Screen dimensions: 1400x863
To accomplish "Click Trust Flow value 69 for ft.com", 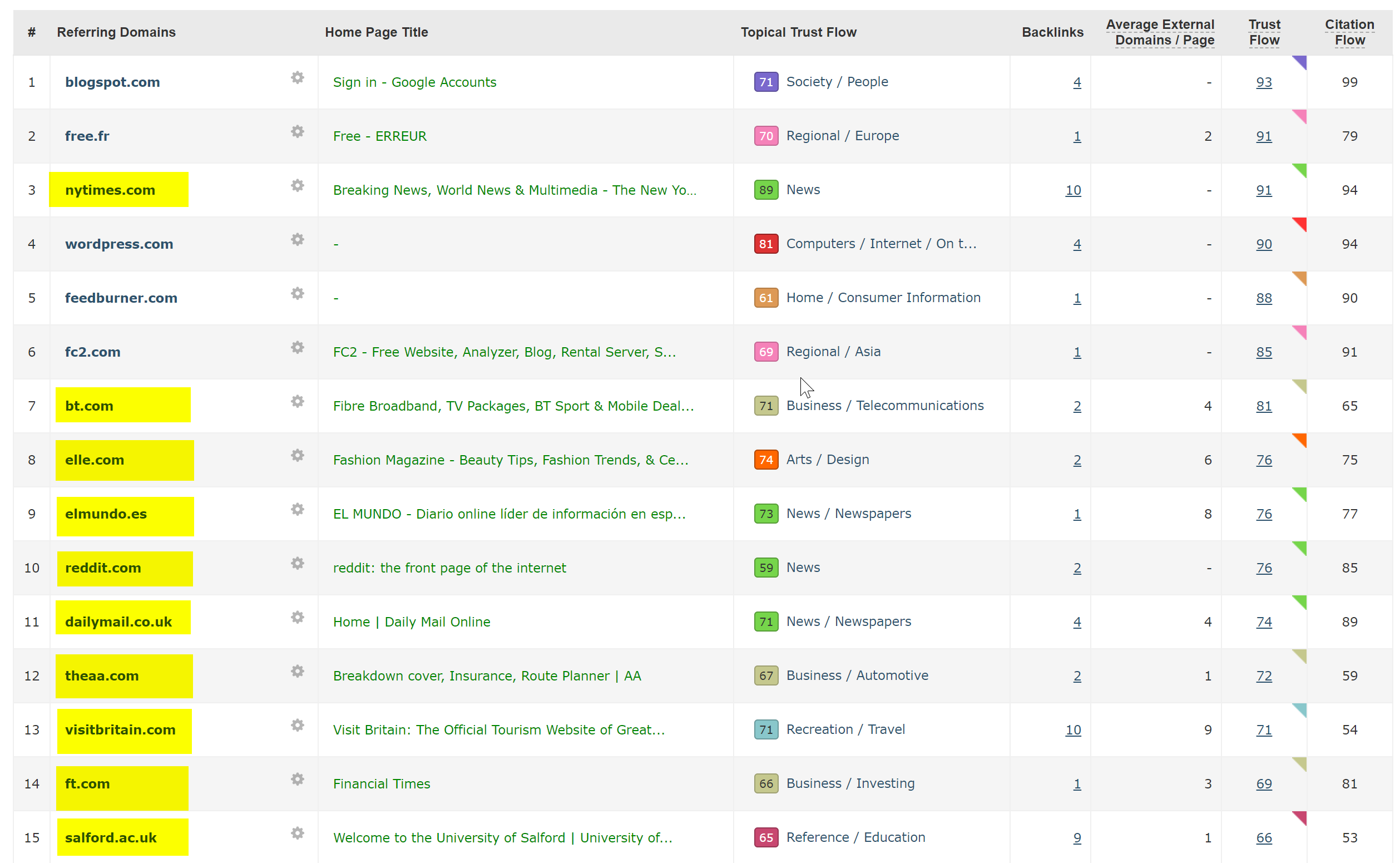I will coord(1264,784).
